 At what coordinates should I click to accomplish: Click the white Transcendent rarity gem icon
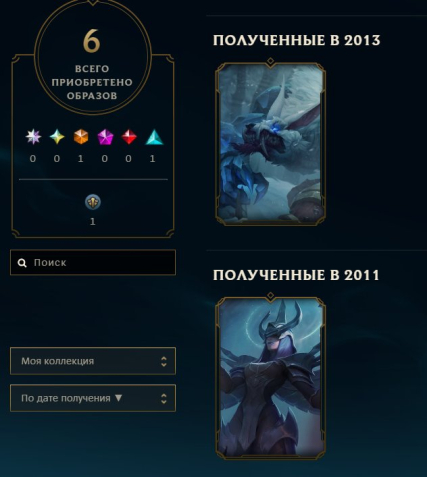(x=33, y=137)
